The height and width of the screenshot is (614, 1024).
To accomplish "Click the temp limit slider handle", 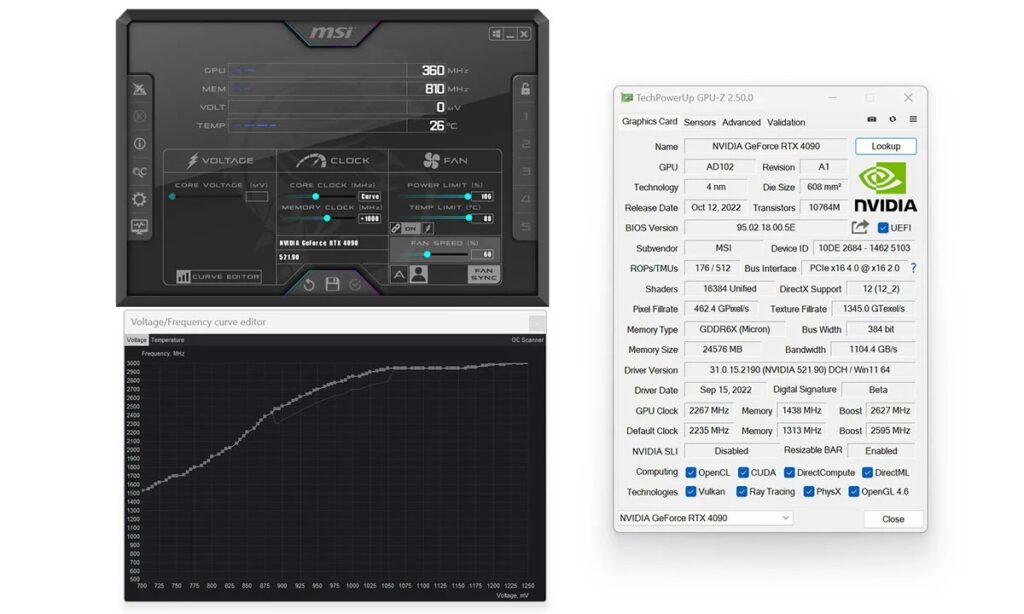I will pos(468,218).
